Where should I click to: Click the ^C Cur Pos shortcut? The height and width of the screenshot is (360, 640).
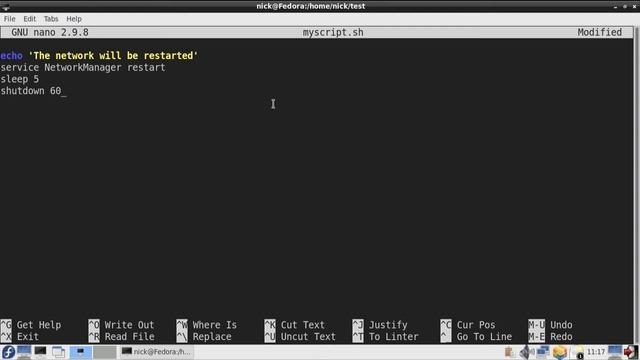click(468, 325)
